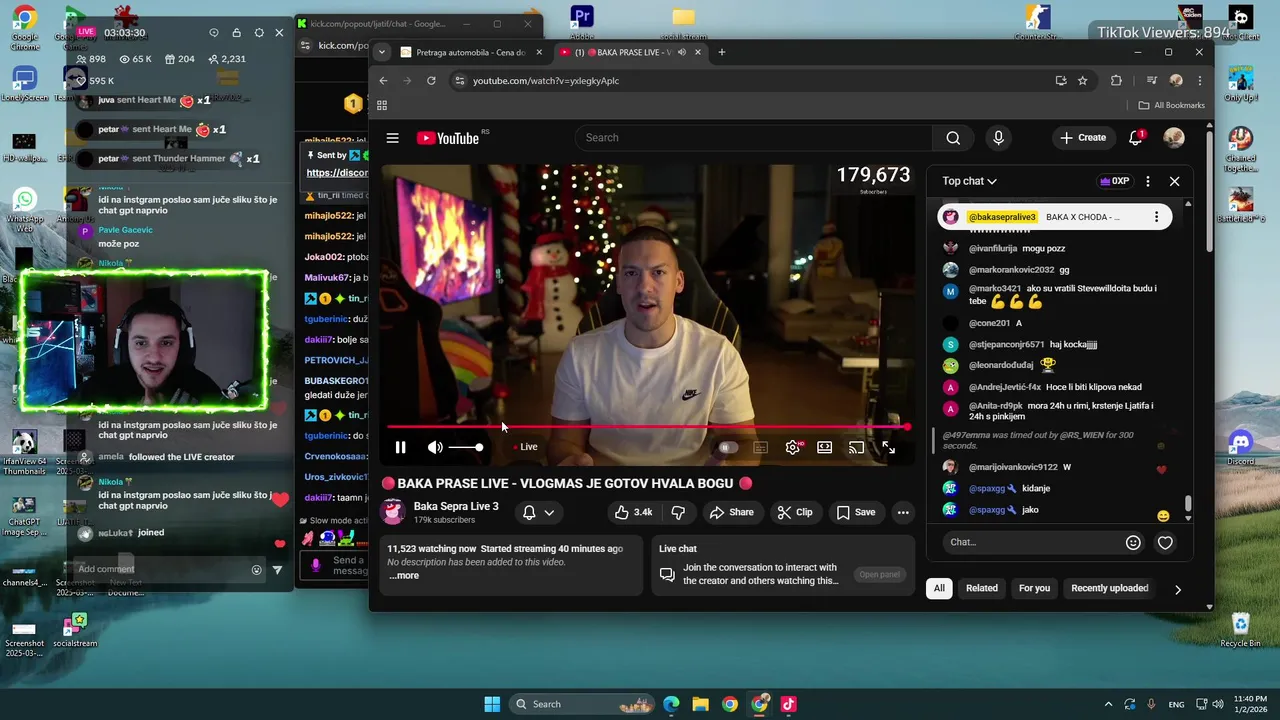1280x720 pixels.
Task: Save video to a playlist
Action: (x=856, y=512)
